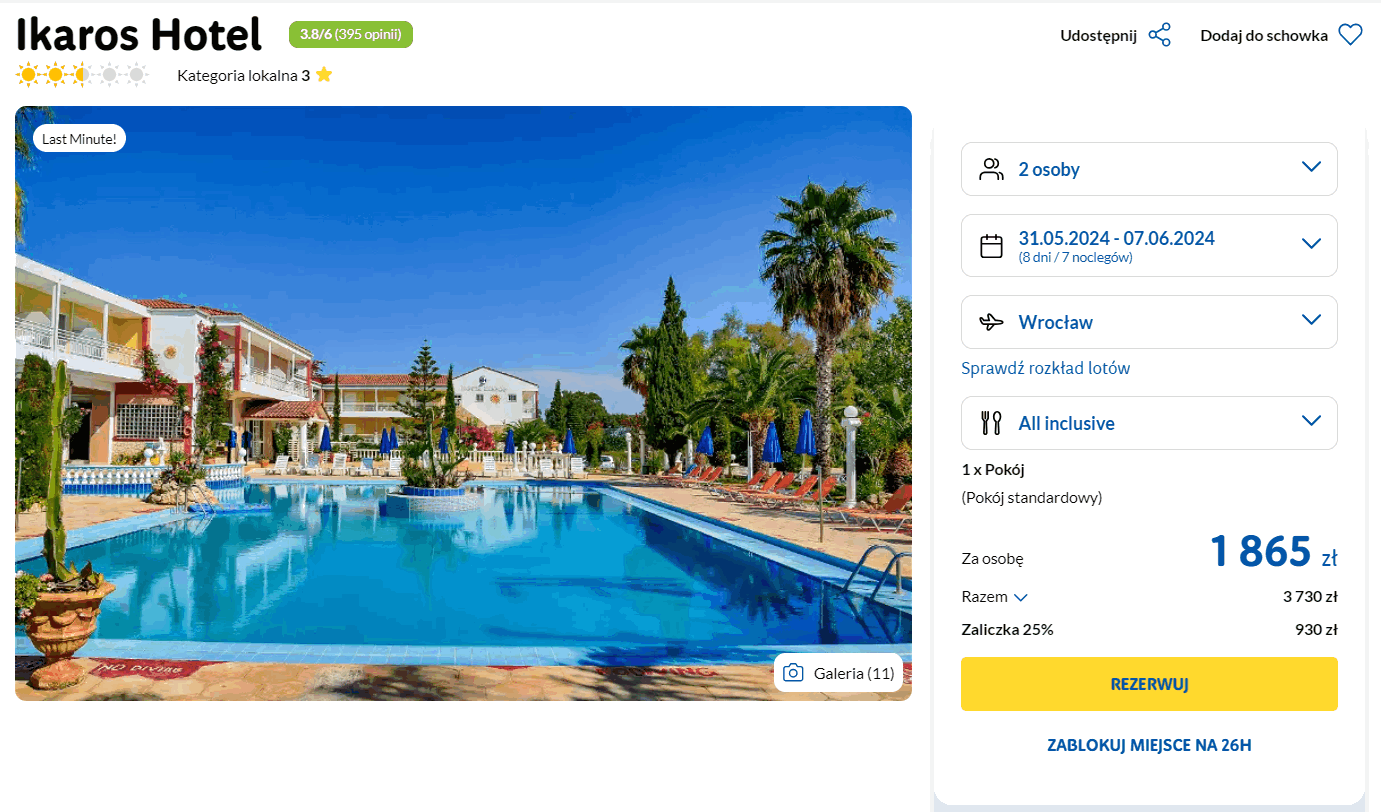Viewport: 1381px width, 812px height.
Task: Expand the 2 osoby travelers dropdown
Action: tap(1149, 169)
